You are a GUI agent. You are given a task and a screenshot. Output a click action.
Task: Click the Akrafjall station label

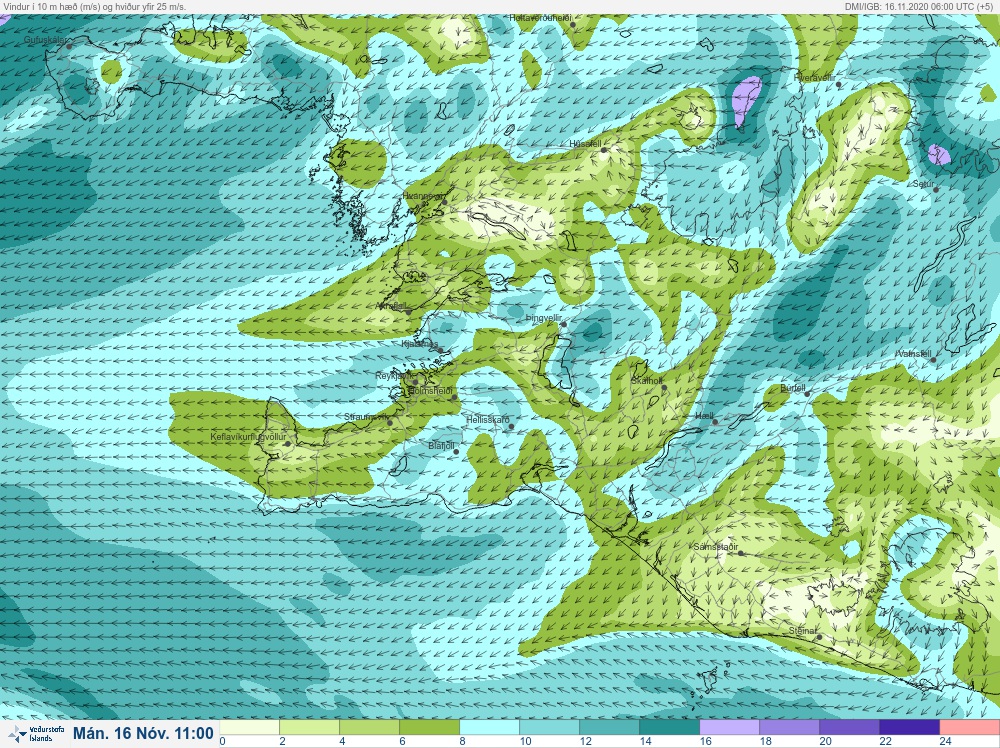tap(392, 306)
